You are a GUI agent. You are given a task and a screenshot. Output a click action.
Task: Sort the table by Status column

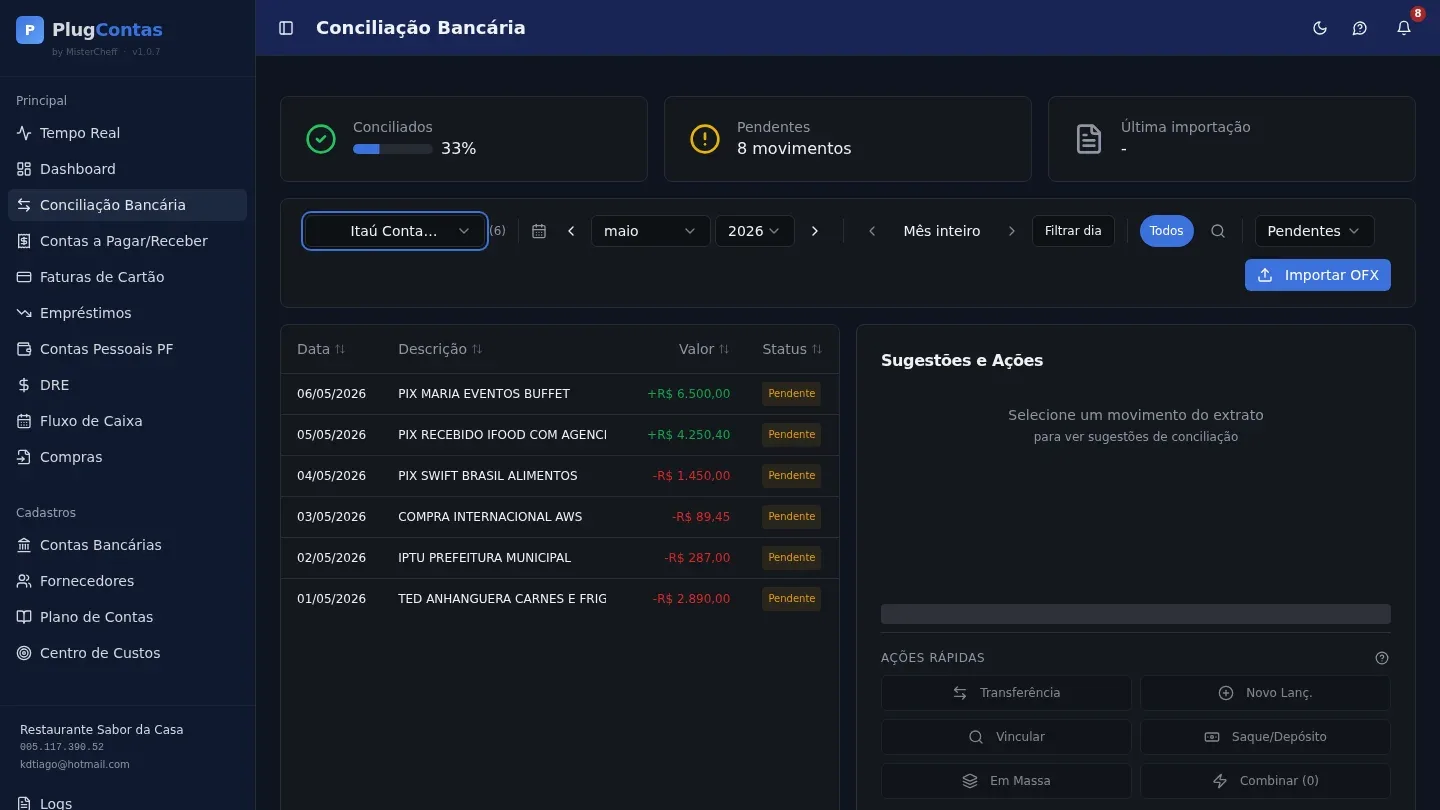click(x=792, y=349)
